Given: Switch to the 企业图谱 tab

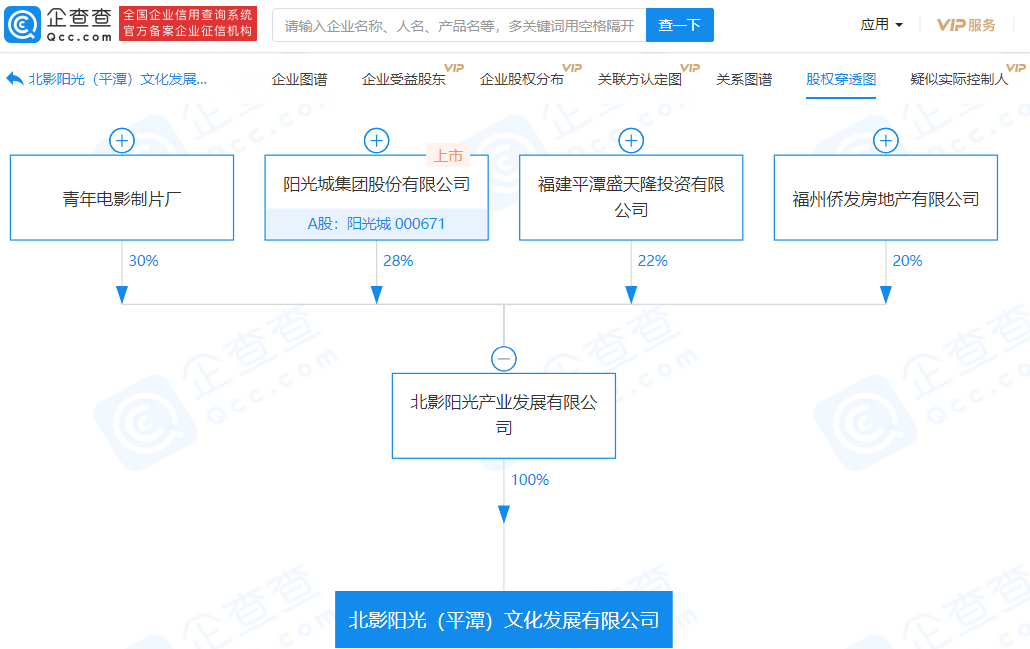Looking at the screenshot, I should click(x=299, y=79).
